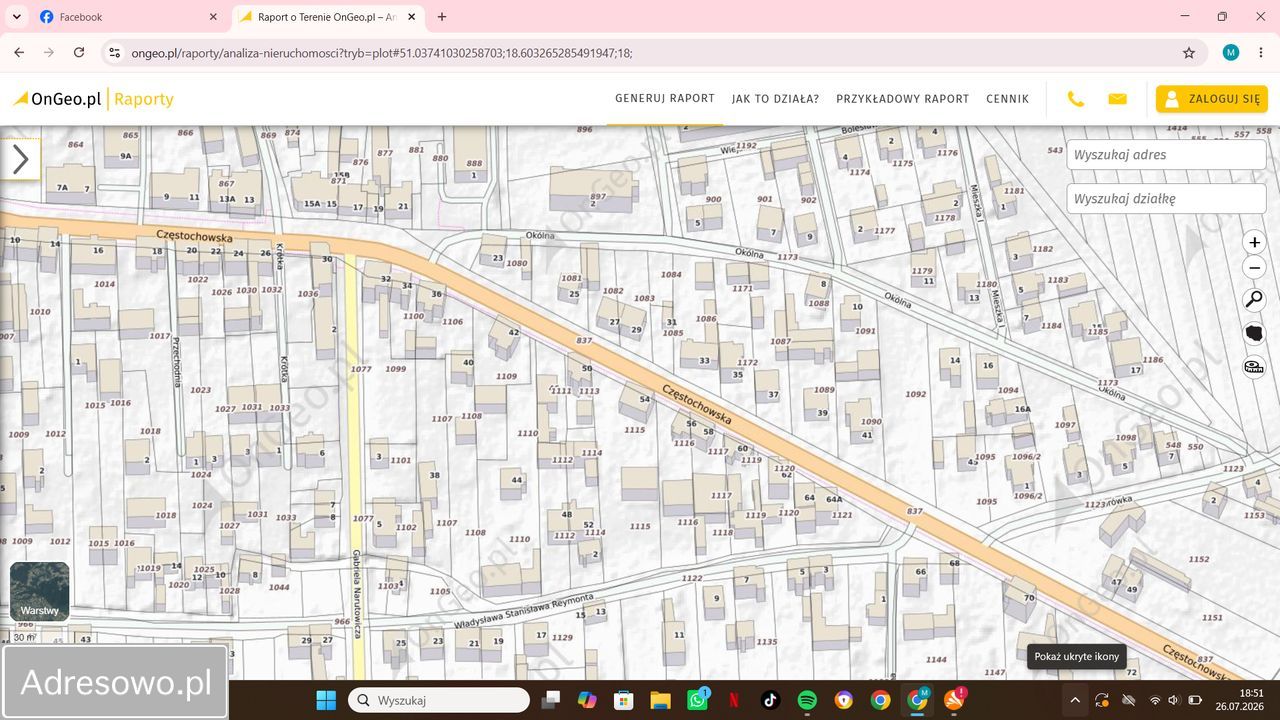Zoom in the map with plus button

pos(1254,242)
